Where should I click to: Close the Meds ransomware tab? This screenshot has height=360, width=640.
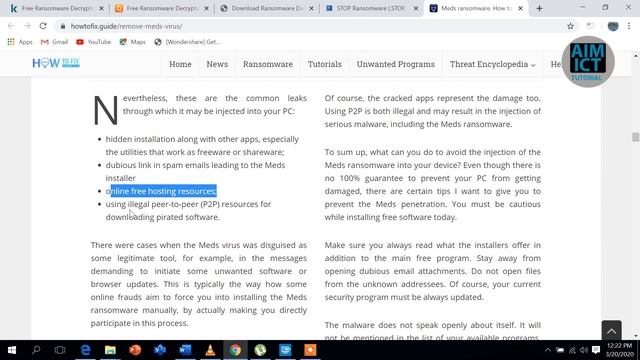[520, 8]
